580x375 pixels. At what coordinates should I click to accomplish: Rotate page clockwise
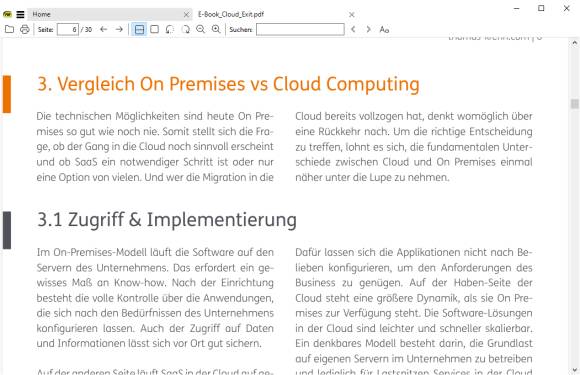click(185, 29)
